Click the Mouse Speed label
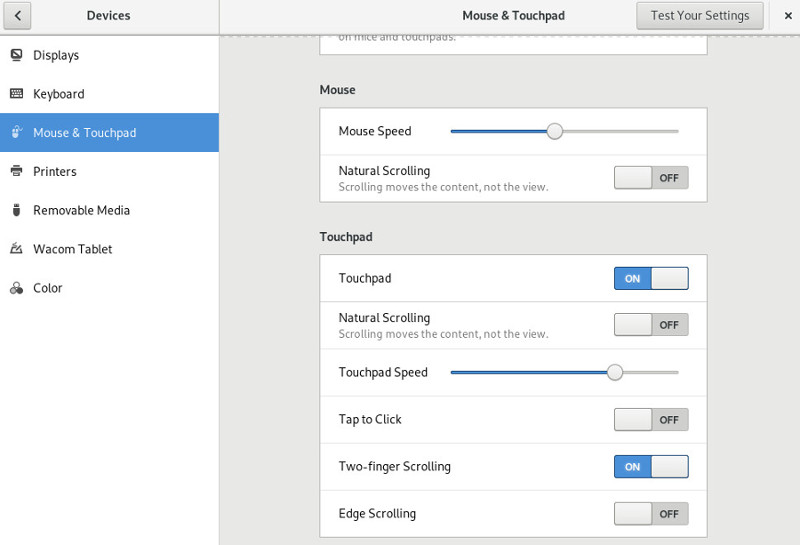800x545 pixels. pyautogui.click(x=375, y=131)
